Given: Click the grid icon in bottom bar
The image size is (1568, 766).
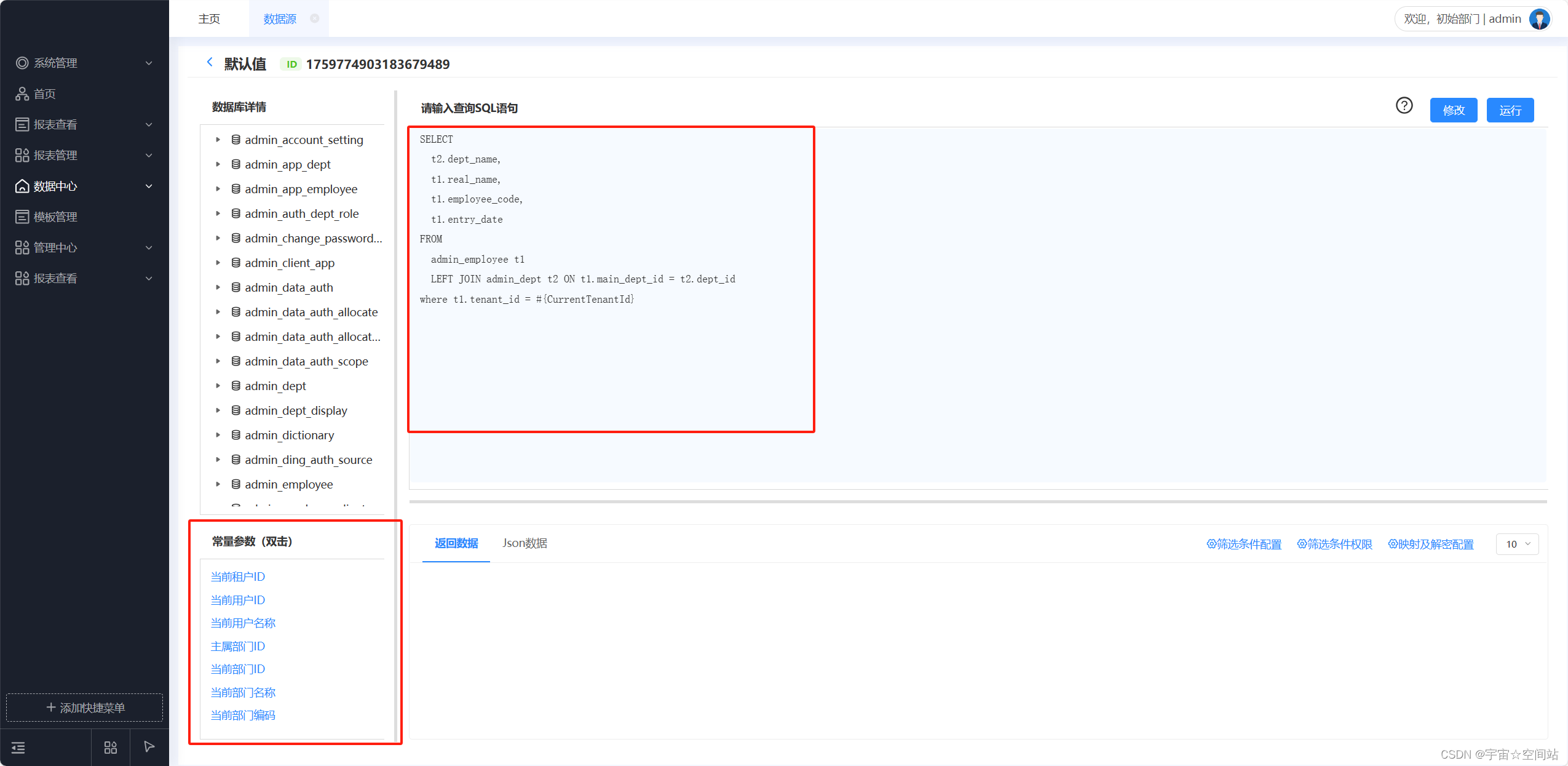Looking at the screenshot, I should [x=111, y=747].
